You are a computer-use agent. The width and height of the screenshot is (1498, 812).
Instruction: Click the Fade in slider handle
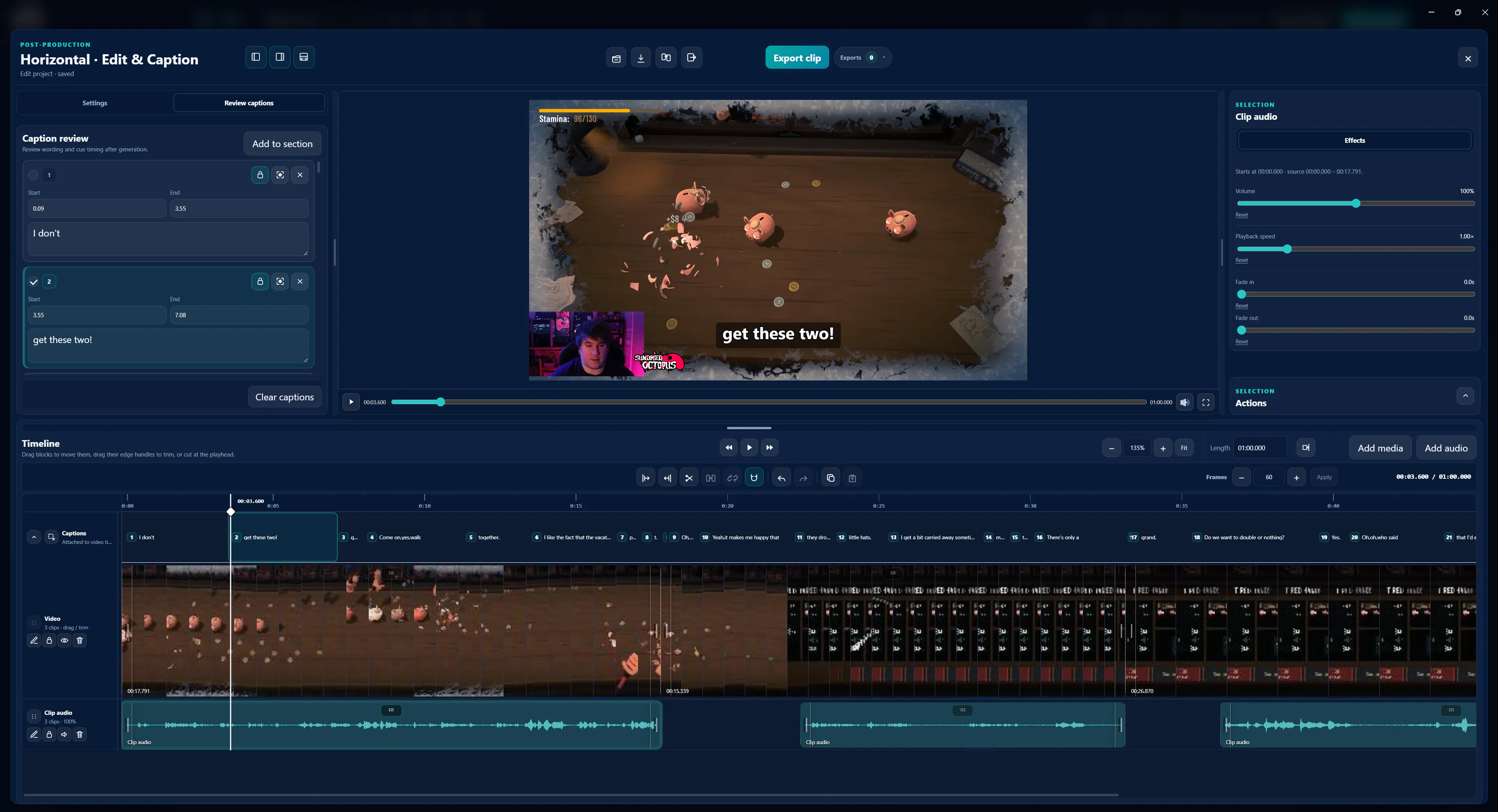coord(1242,294)
